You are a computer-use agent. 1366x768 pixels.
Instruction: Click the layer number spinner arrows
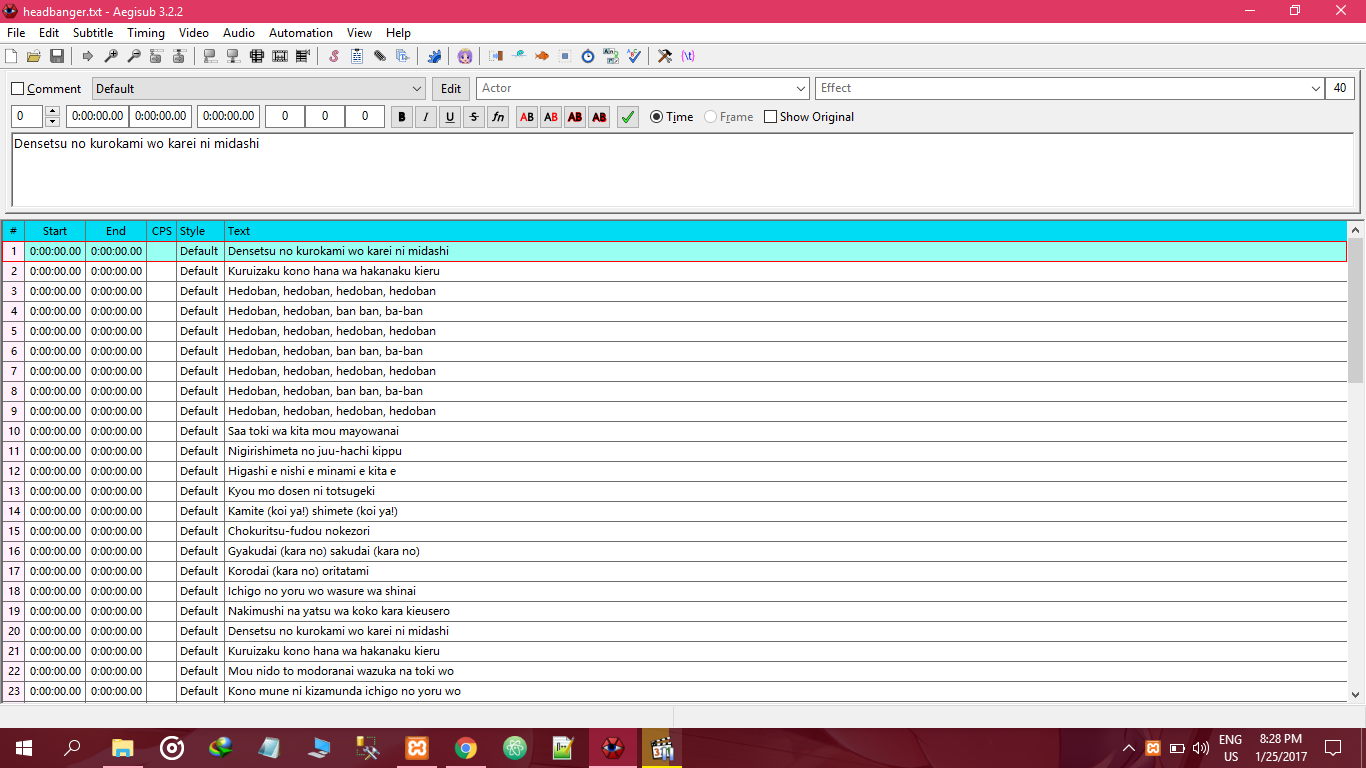pyautogui.click(x=53, y=117)
